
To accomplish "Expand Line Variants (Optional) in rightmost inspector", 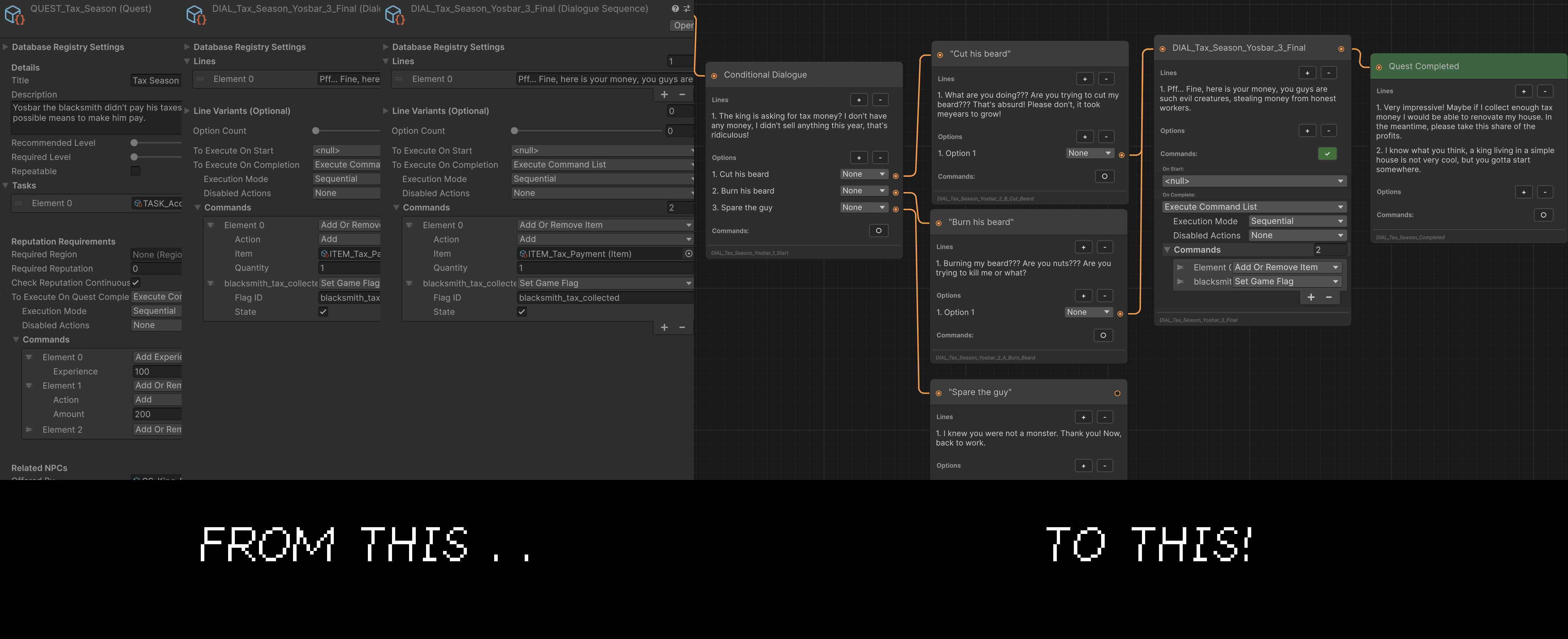I will (x=385, y=111).
